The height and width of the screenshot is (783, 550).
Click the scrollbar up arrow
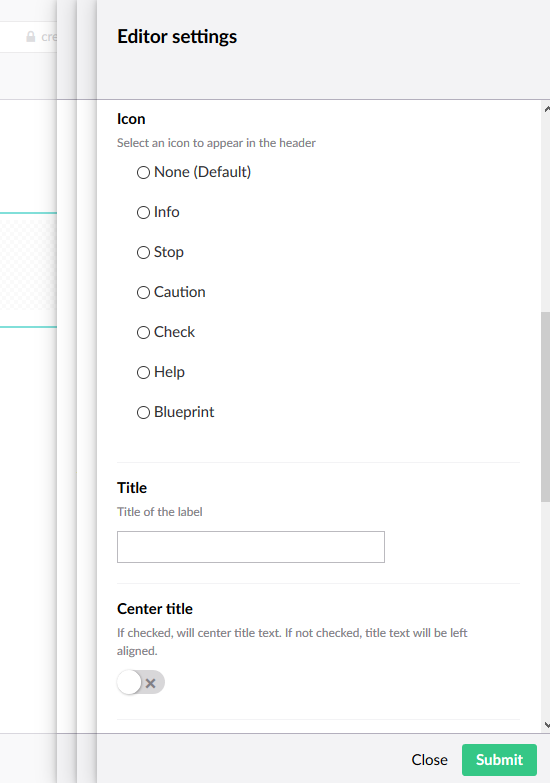[x=547, y=108]
